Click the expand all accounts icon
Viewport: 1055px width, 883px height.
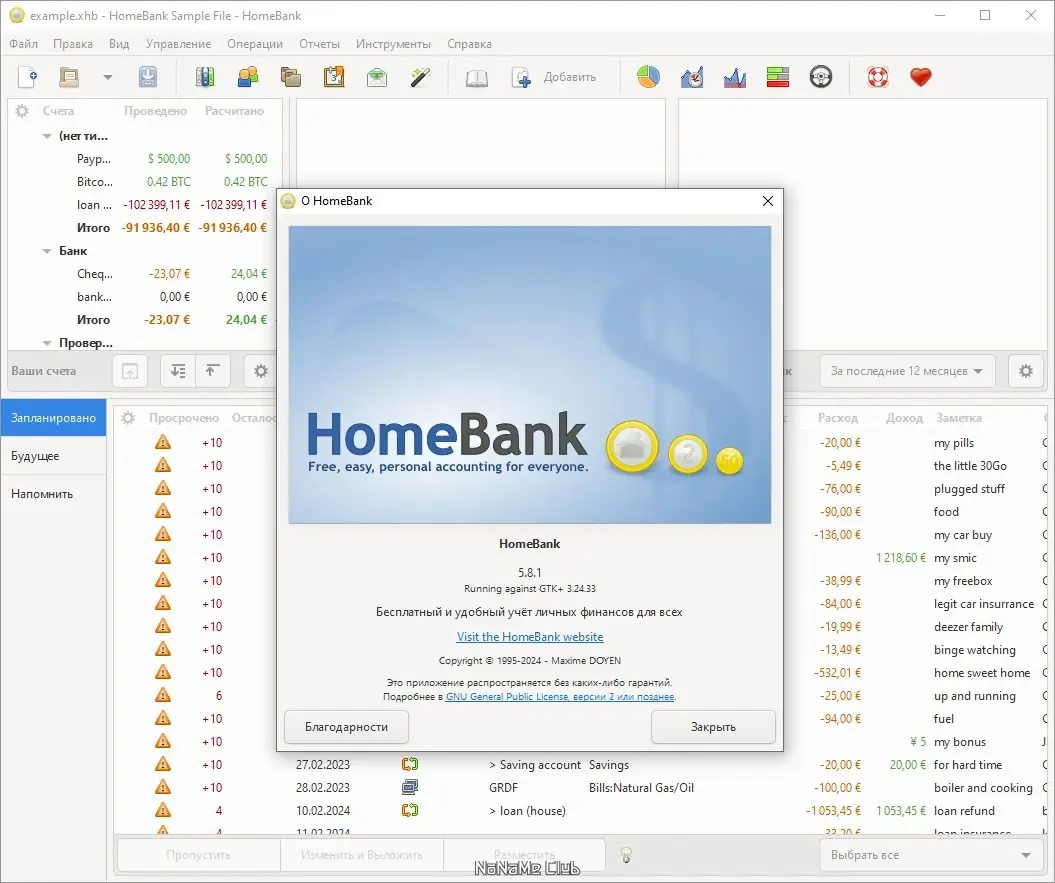click(x=178, y=371)
